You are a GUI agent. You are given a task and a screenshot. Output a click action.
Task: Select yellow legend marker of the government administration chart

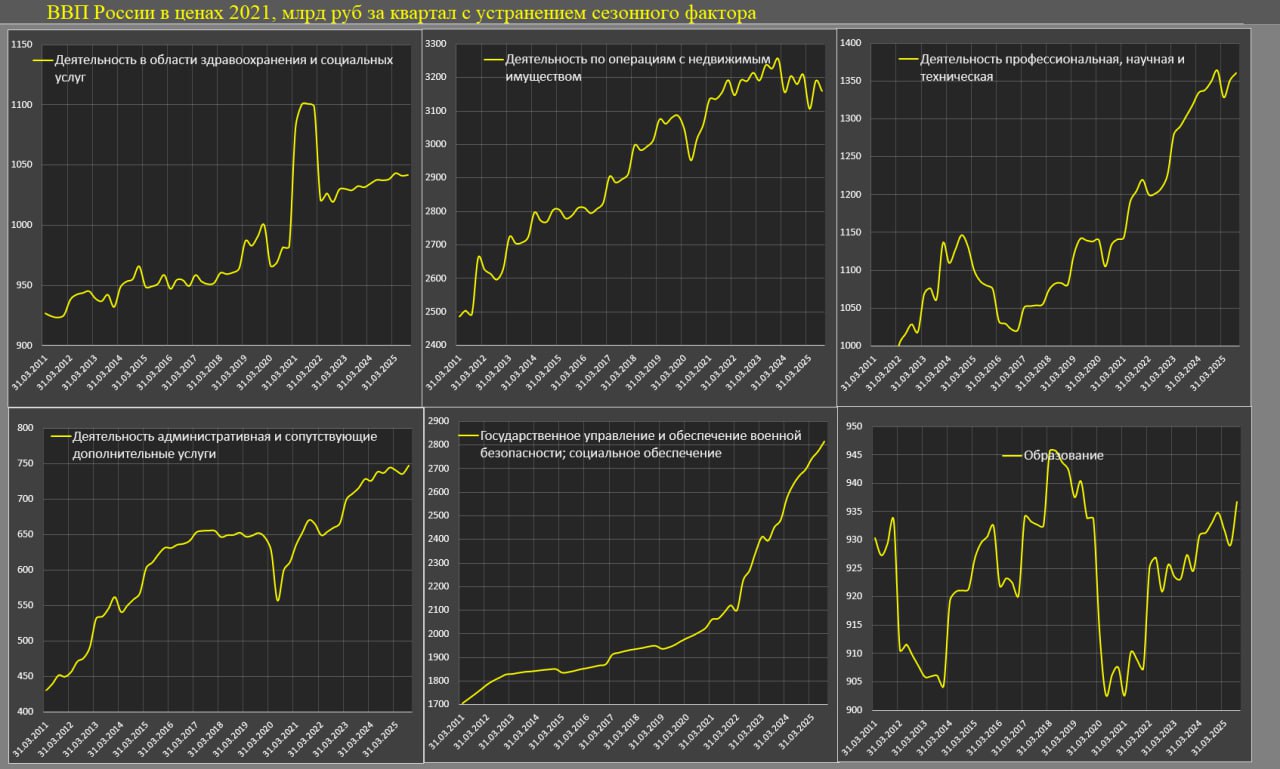click(468, 436)
